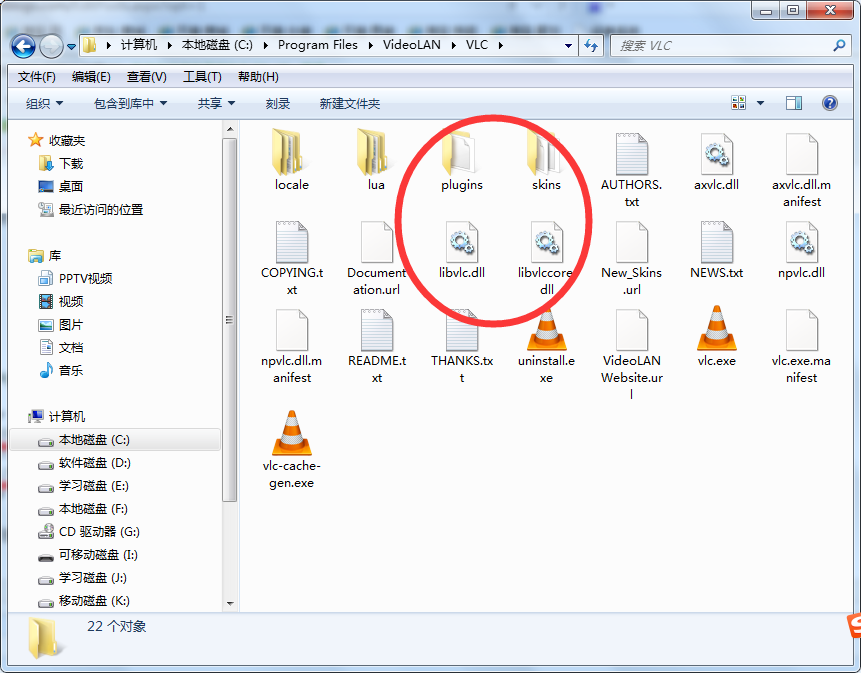Select the New_Skins.url shortcut

(631, 258)
